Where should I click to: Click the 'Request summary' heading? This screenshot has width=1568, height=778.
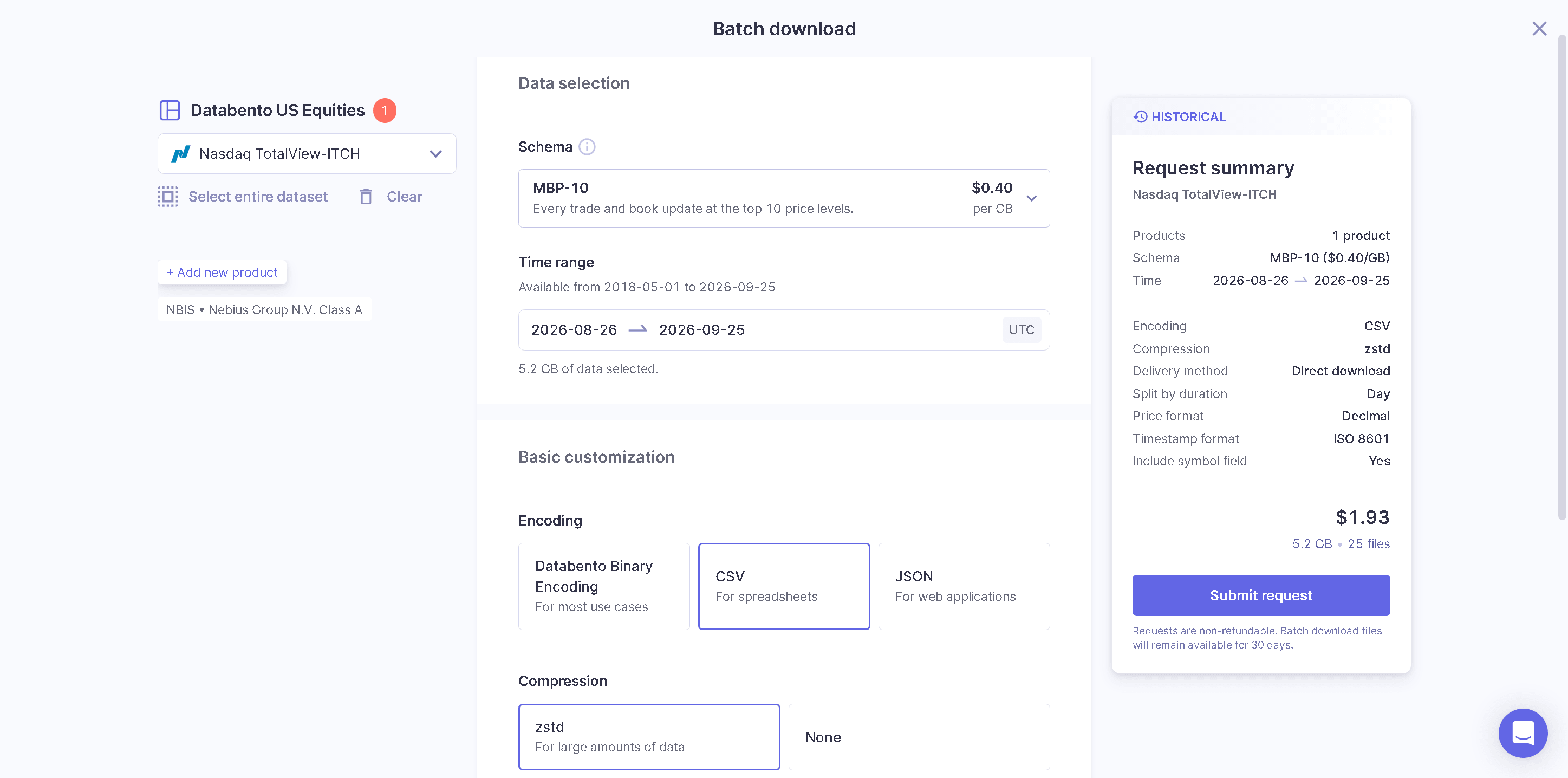pos(1213,167)
